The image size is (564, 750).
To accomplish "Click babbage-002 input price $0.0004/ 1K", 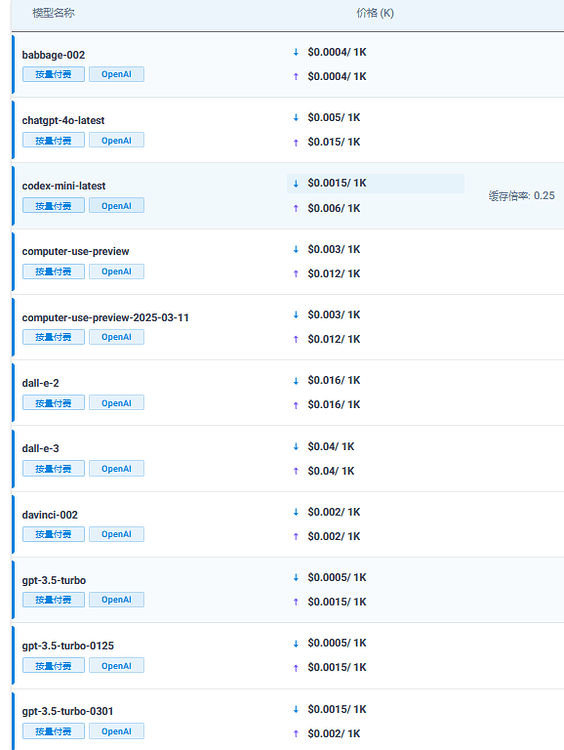I will 337,52.
